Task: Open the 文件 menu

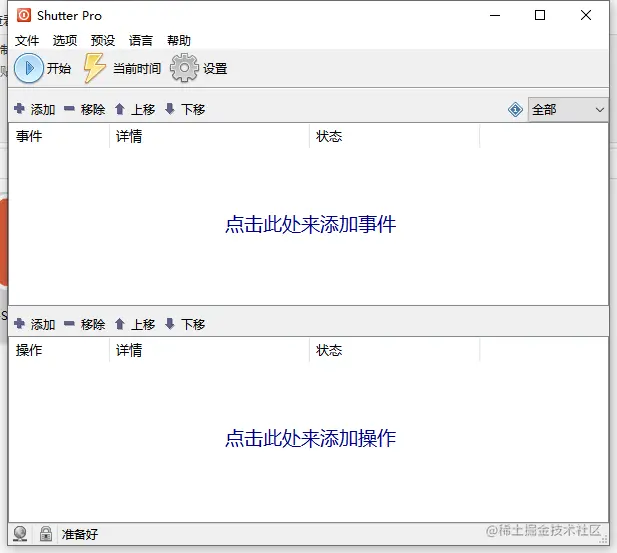Action: pos(27,40)
